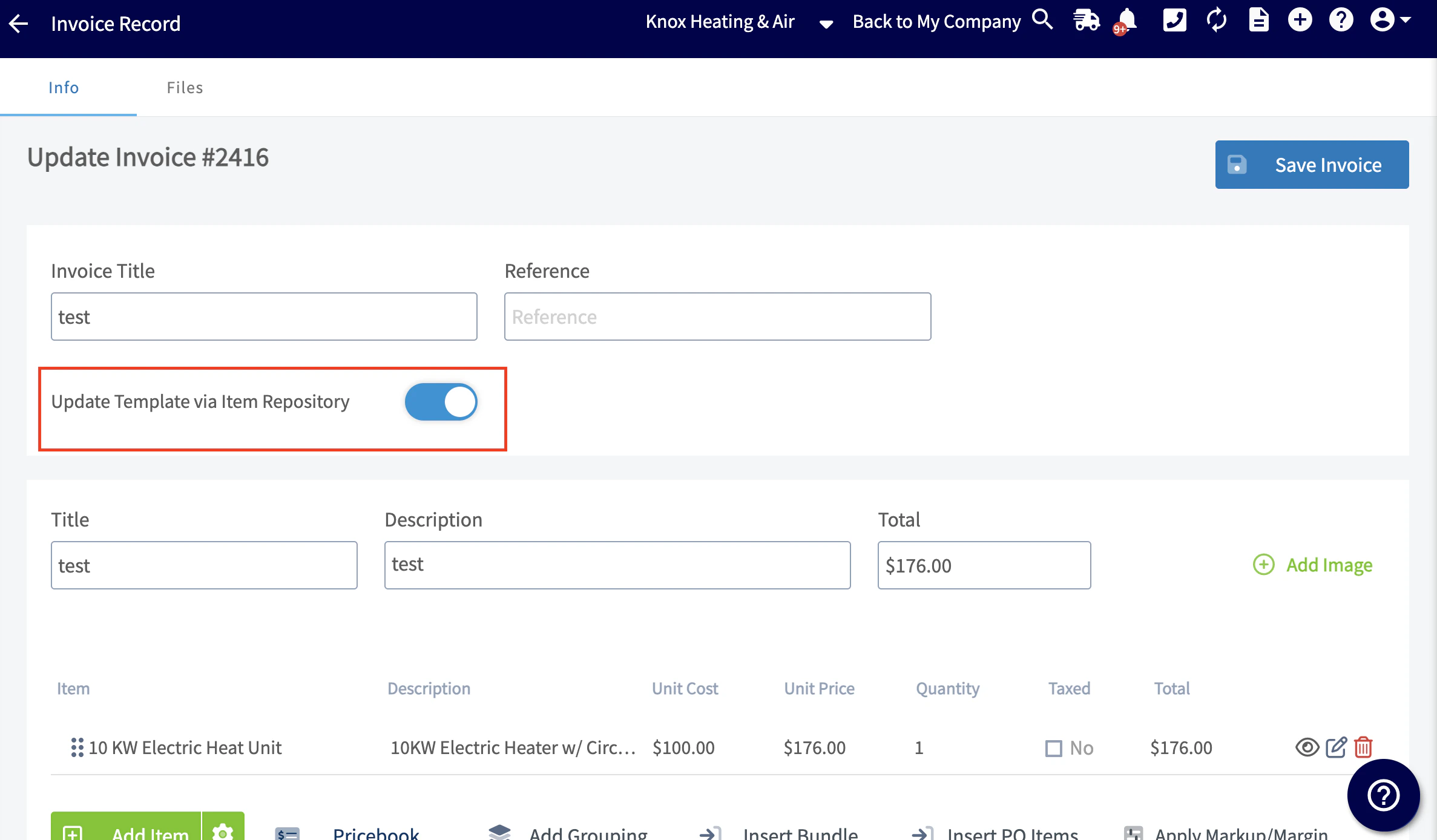Click the back arrow next to Invoice Record

click(19, 24)
